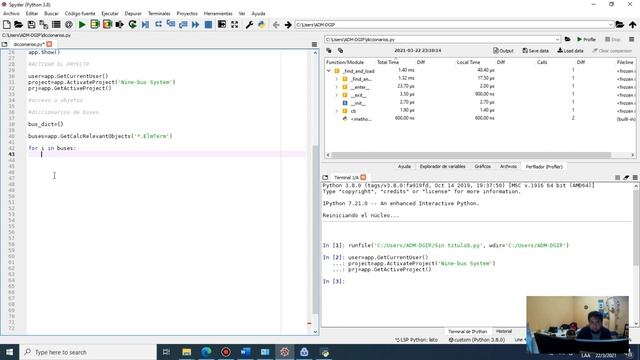640x360 pixels.
Task: Browse for file to profile icon
Action: point(567,40)
